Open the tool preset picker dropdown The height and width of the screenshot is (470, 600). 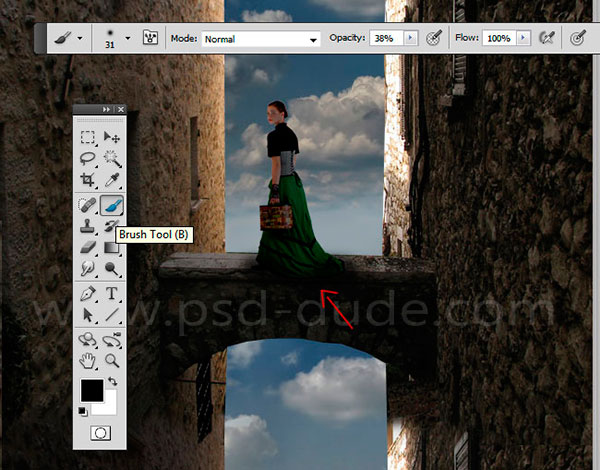tap(80, 38)
